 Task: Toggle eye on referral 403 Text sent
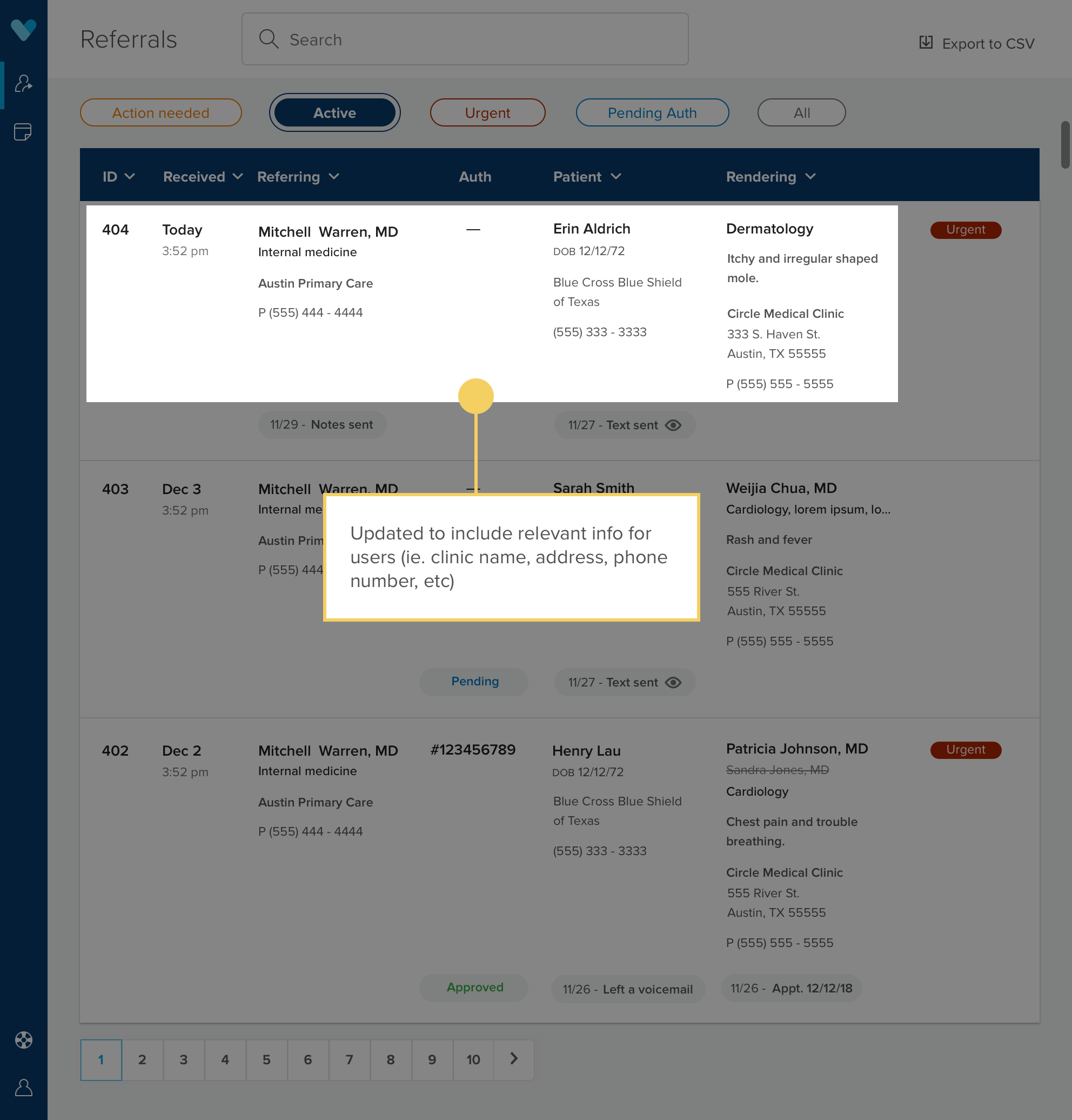click(x=673, y=682)
